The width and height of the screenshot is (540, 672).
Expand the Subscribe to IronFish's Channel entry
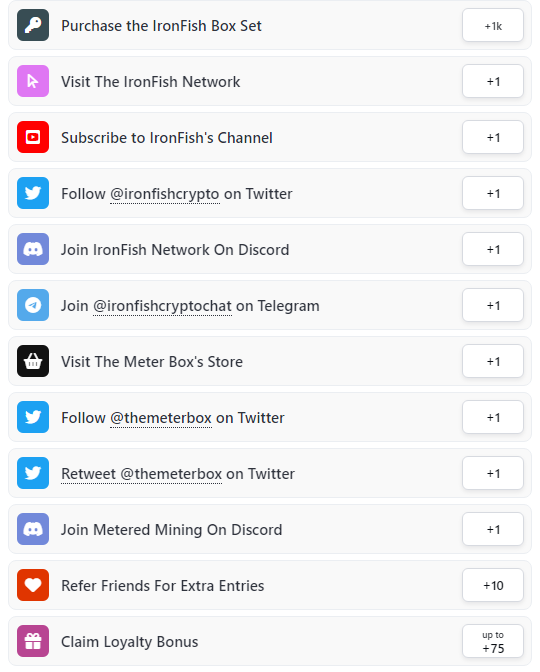coord(270,137)
